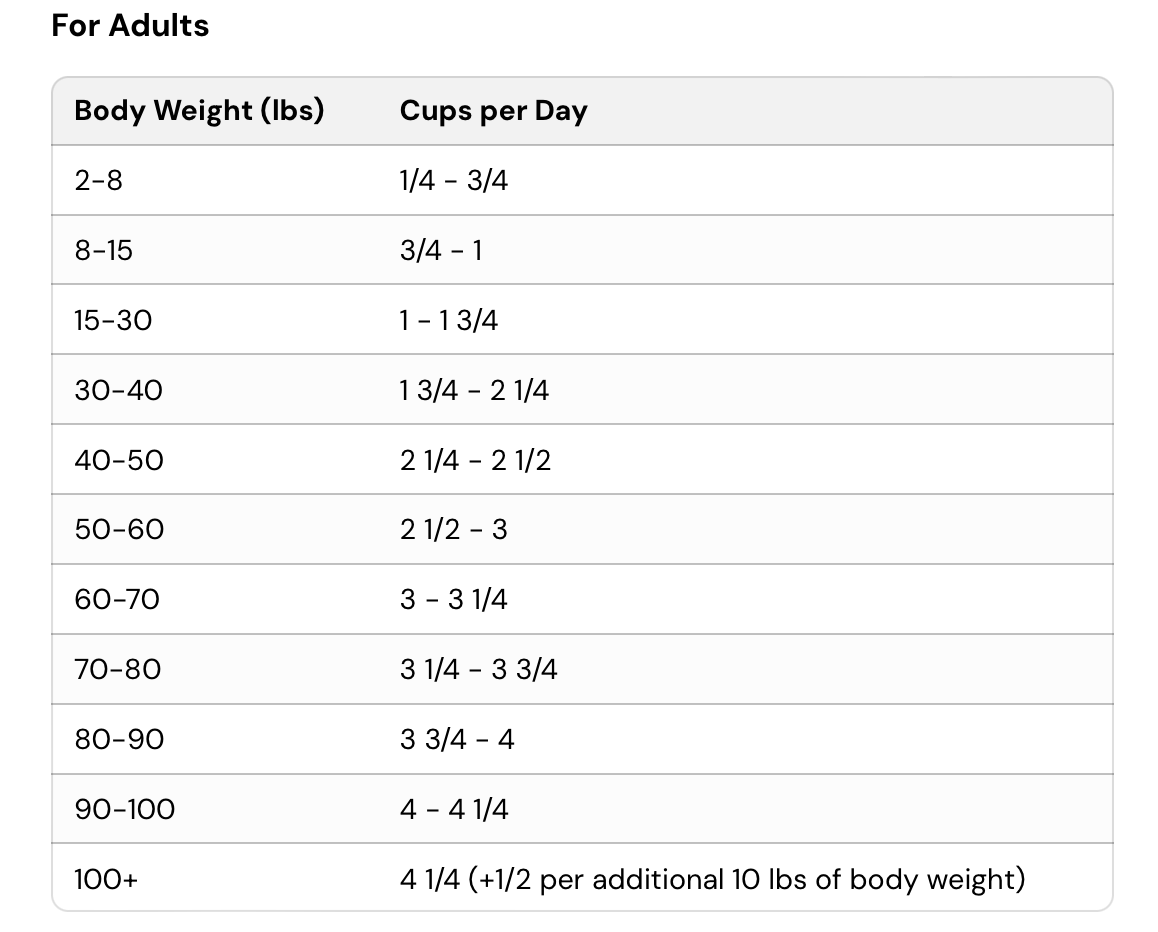This screenshot has width=1158, height=932.
Task: Click the "For Adults" heading
Action: point(130,26)
